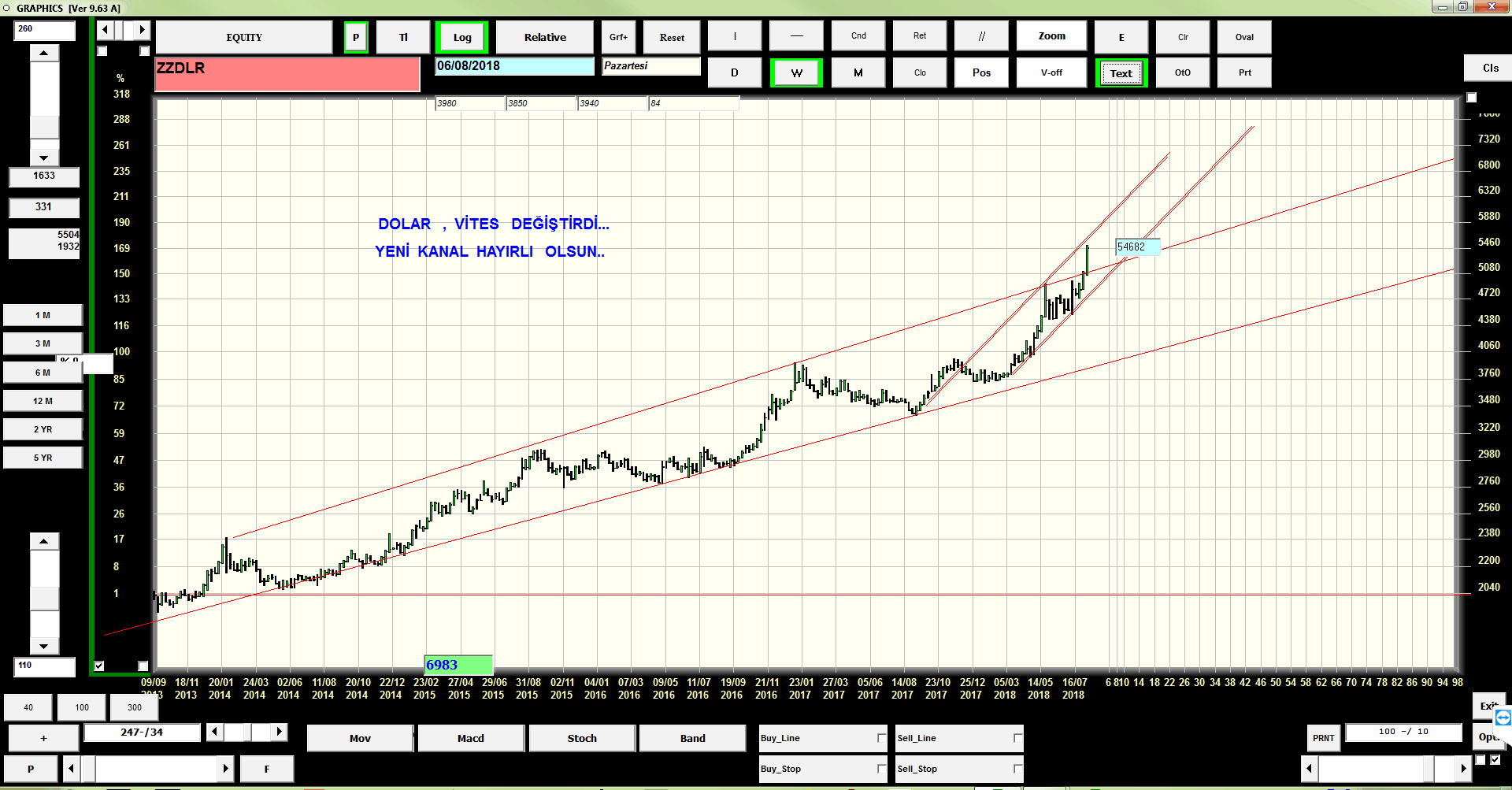1512x790 pixels.
Task: Click right arrow next to 247-/34 field
Action: (x=279, y=732)
